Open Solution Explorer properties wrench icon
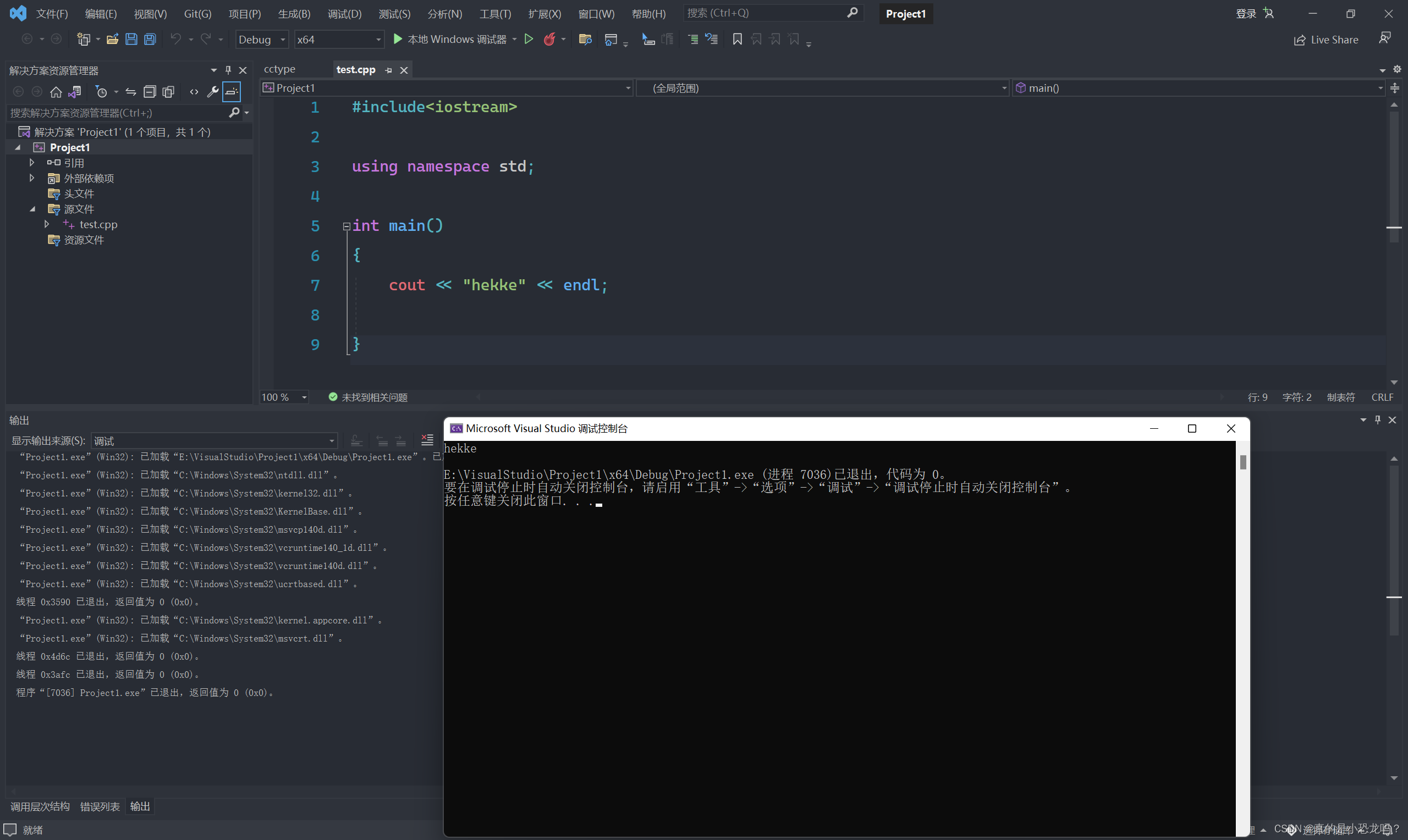Screen dimensions: 1408x840 coord(212,92)
